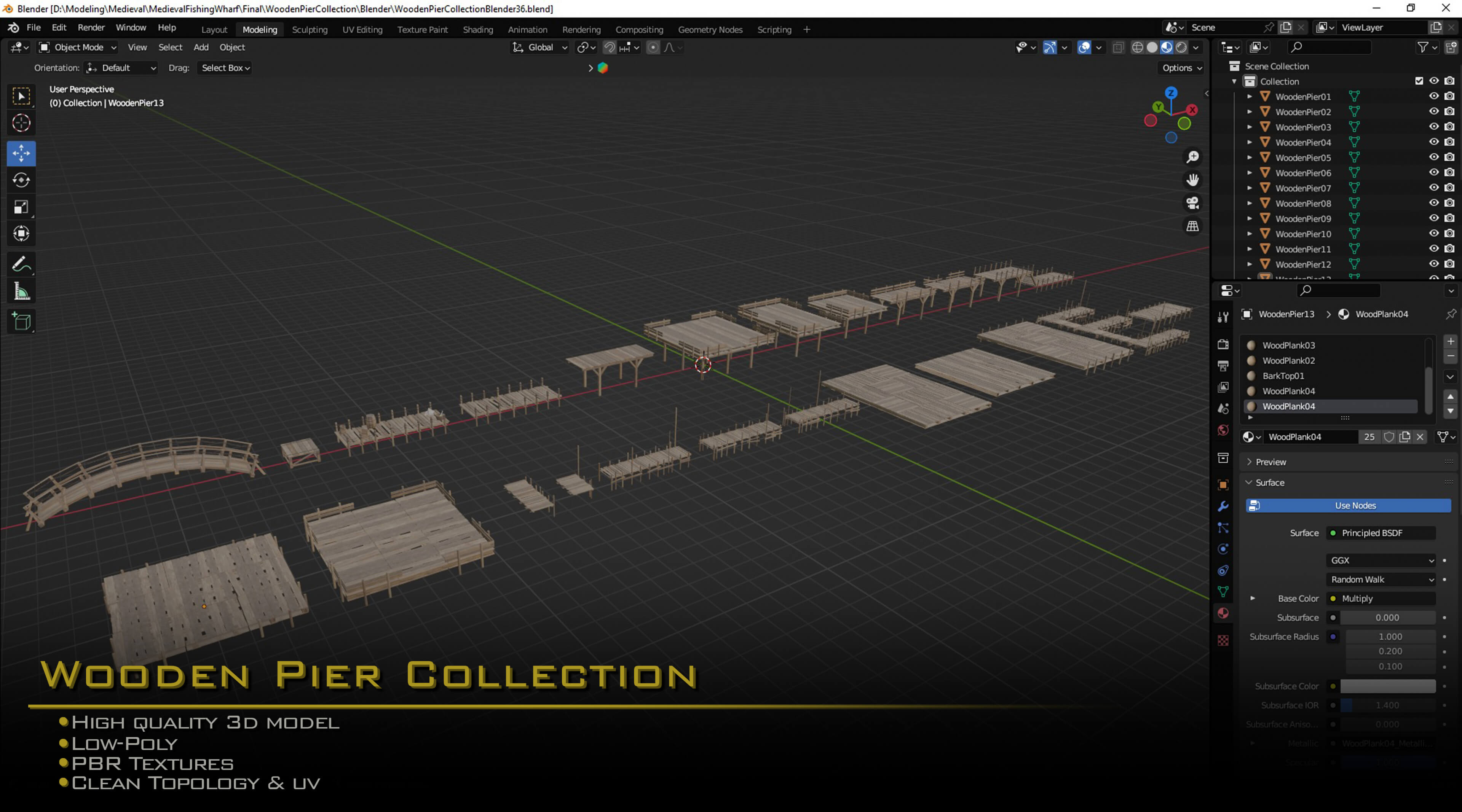Open the Output properties tab
1462x812 pixels.
1223,366
